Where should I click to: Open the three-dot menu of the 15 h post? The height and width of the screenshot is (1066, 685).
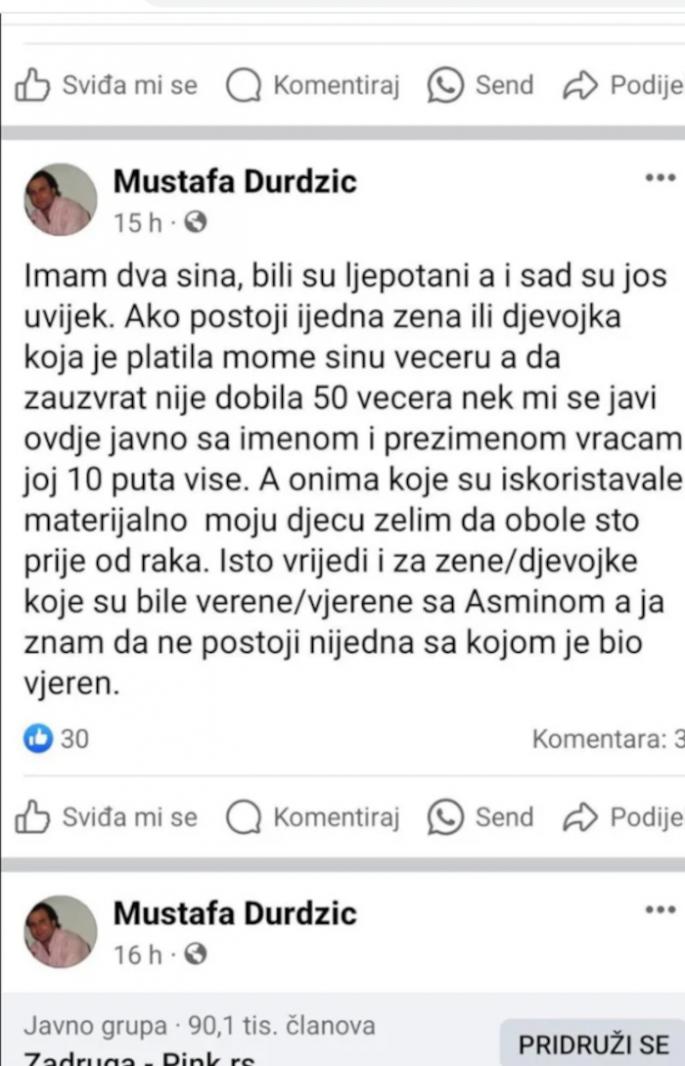(x=660, y=178)
